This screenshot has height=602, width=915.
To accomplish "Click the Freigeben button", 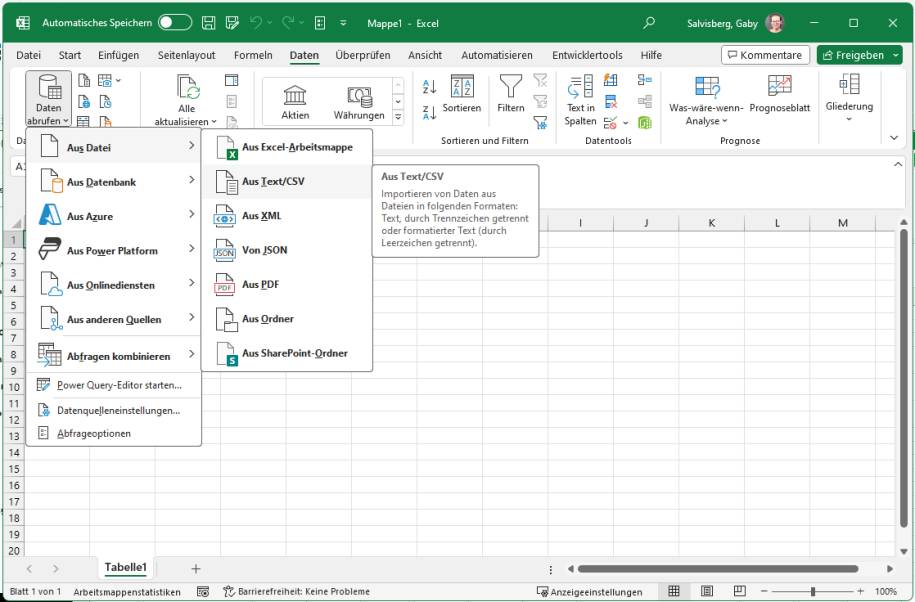I will [858, 55].
